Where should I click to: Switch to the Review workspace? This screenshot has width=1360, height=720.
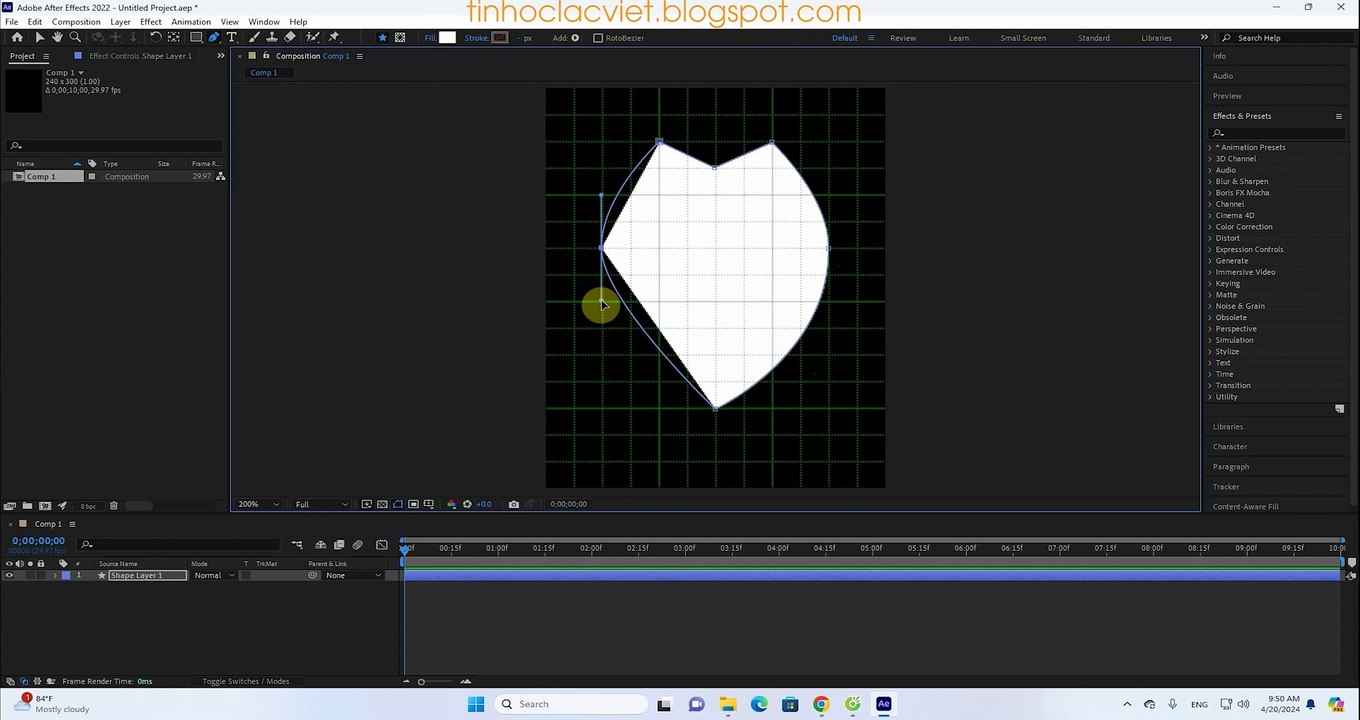click(x=903, y=38)
